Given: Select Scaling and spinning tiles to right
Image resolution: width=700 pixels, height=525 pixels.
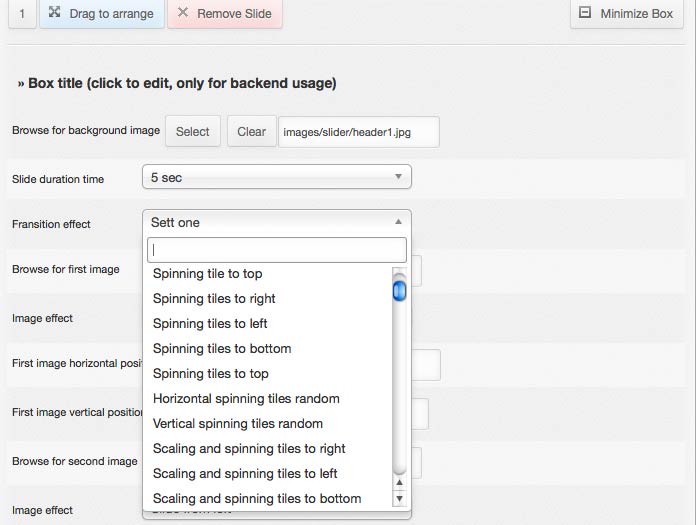Looking at the screenshot, I should pyautogui.click(x=249, y=449).
